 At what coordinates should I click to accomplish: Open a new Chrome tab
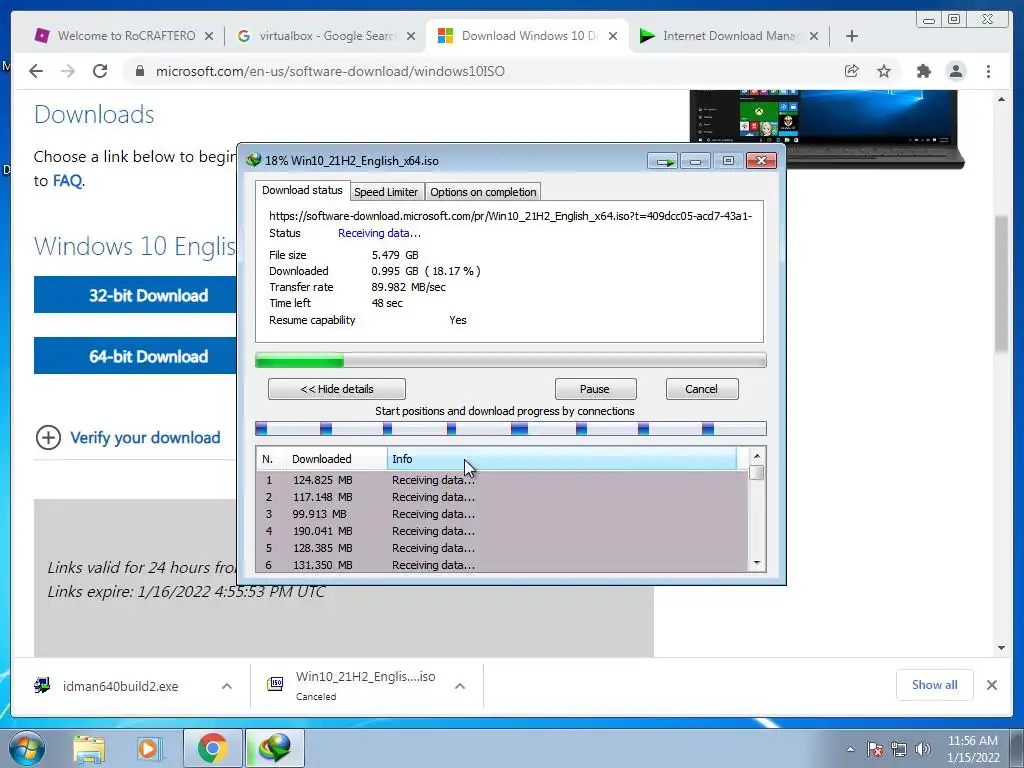tap(852, 36)
